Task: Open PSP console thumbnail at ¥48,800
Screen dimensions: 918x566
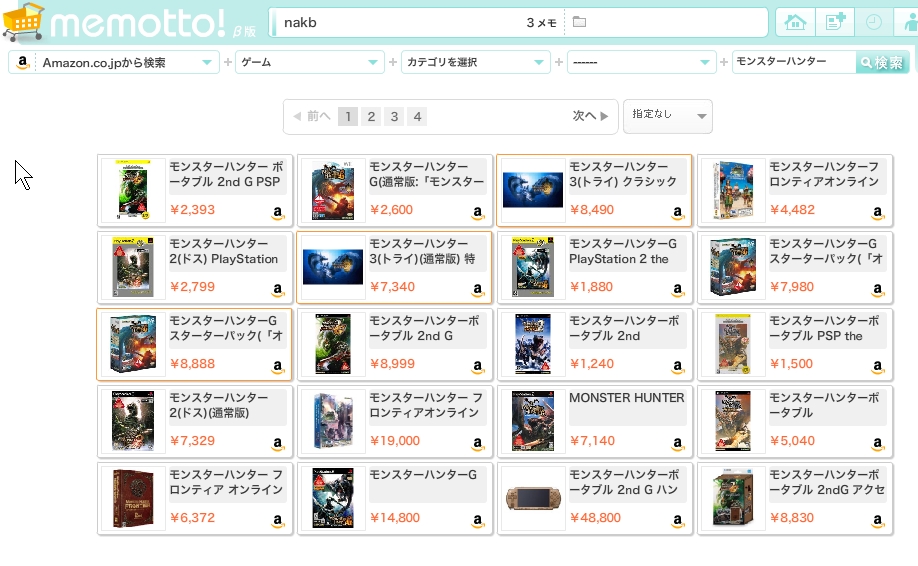Action: click(533, 498)
